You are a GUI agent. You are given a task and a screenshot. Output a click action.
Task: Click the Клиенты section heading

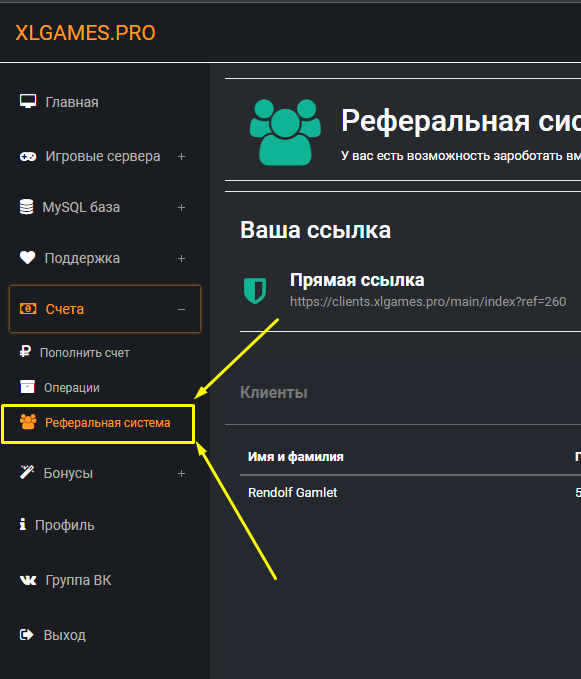(x=274, y=392)
